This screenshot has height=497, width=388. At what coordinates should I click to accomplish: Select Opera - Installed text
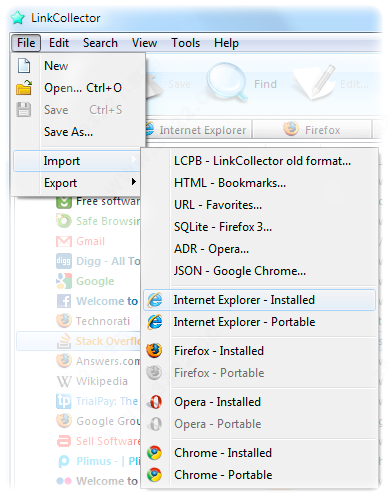[x=217, y=402]
